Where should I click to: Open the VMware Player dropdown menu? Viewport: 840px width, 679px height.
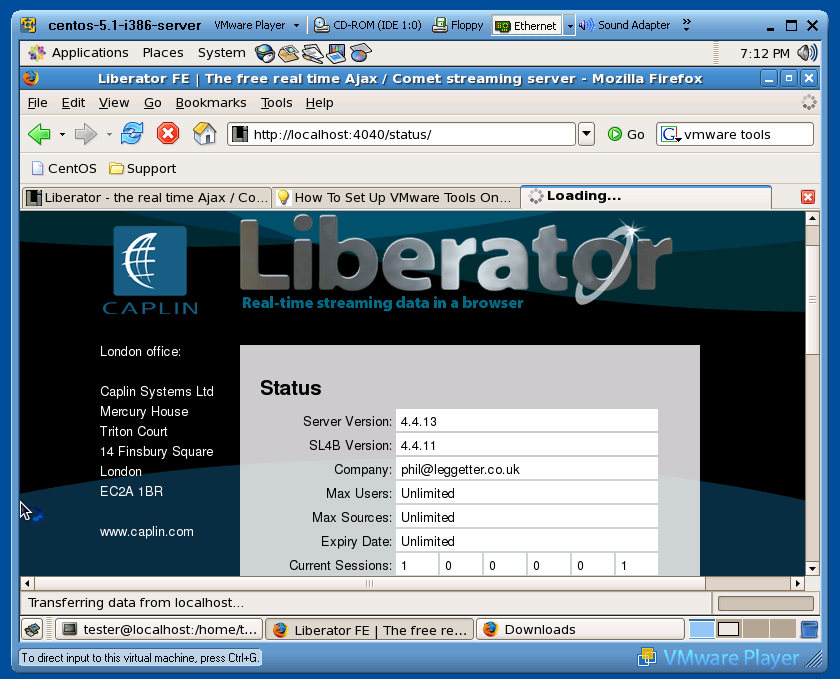click(257, 25)
